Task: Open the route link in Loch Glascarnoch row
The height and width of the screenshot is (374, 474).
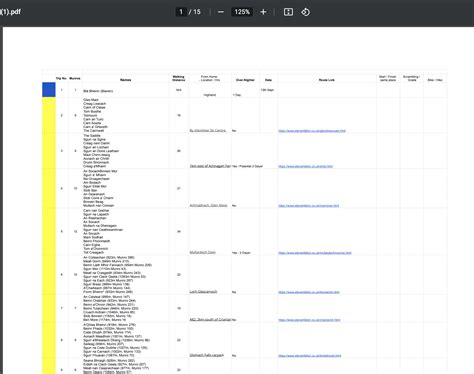Action: (309, 292)
